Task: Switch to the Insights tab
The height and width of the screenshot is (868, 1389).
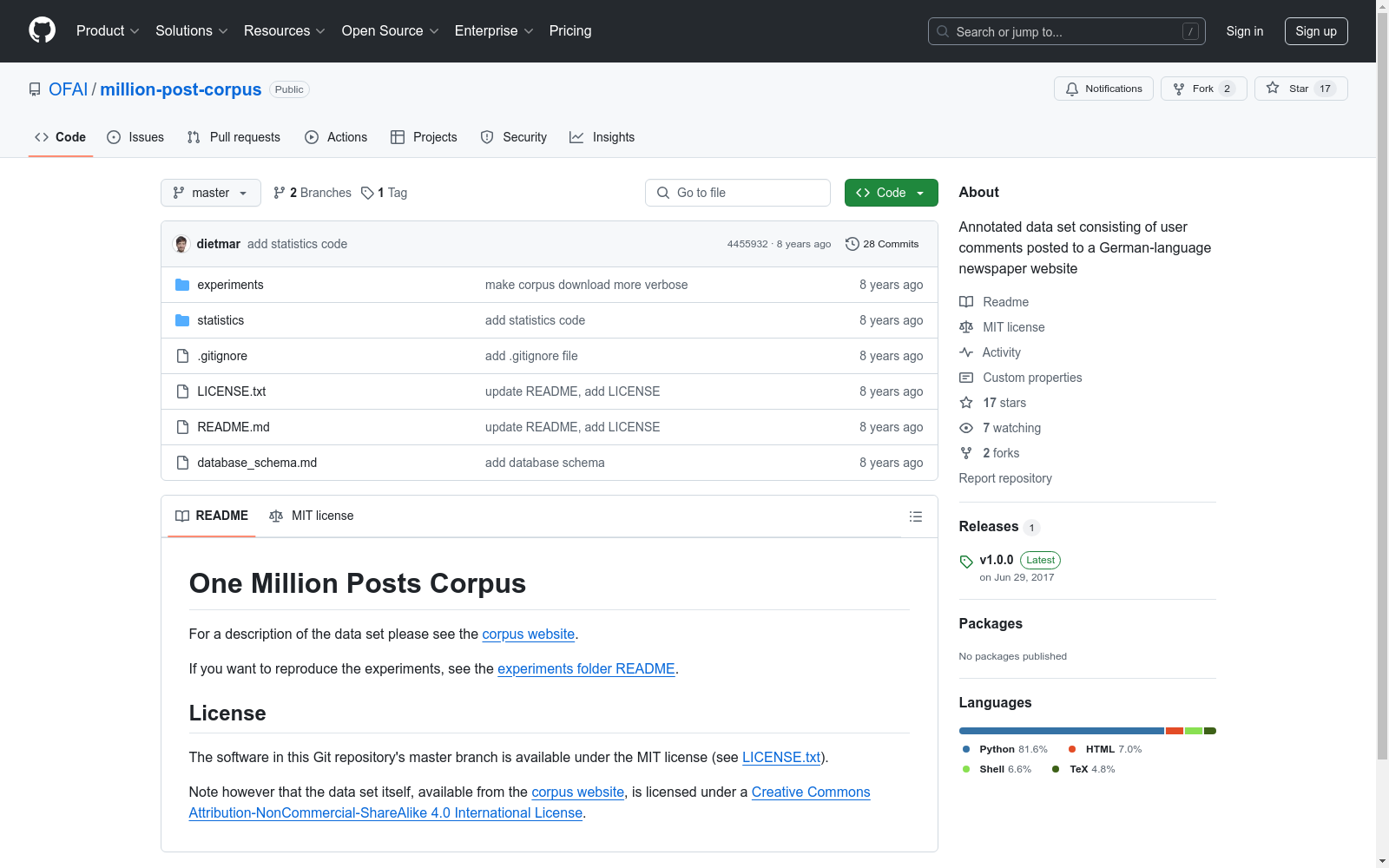Action: (x=602, y=137)
